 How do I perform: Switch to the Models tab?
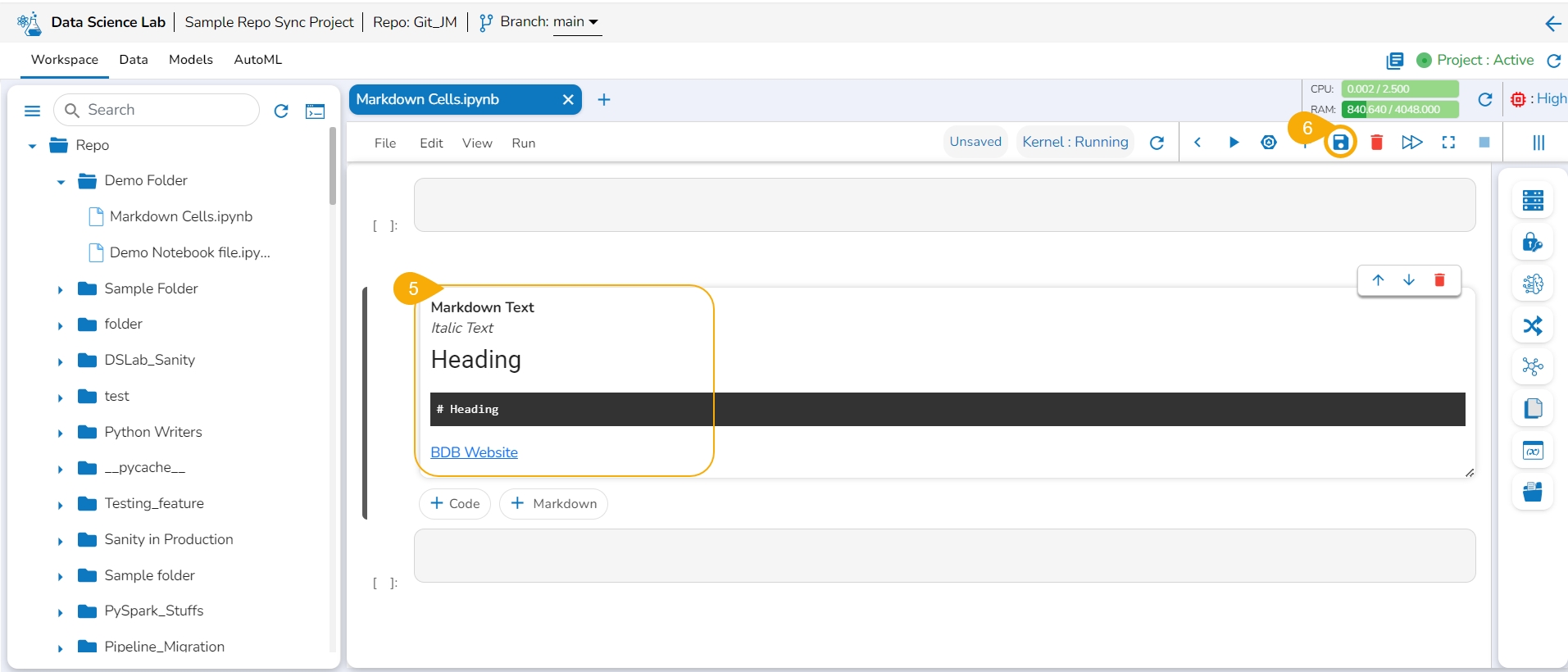[x=191, y=60]
